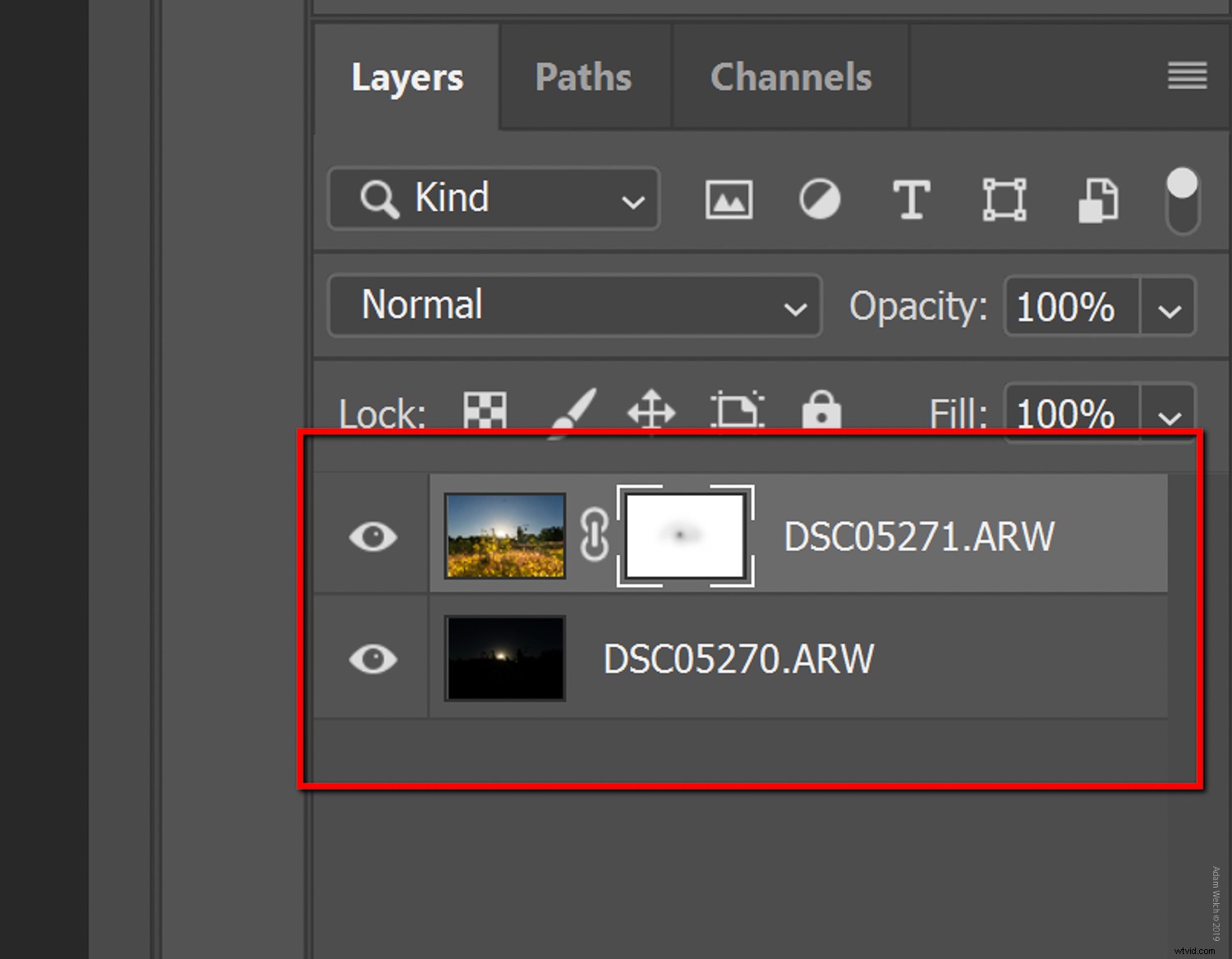
Task: Open the Layers panel menu
Action: [x=1185, y=76]
